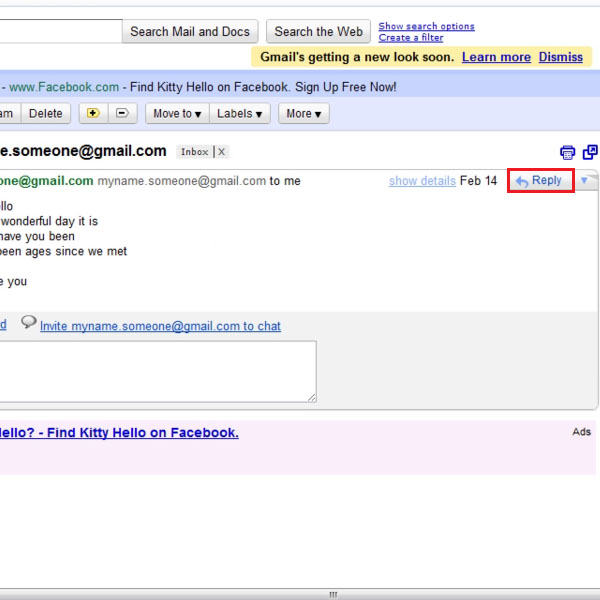Open the Create a filter link
Screen dimensions: 600x600
[x=411, y=38]
